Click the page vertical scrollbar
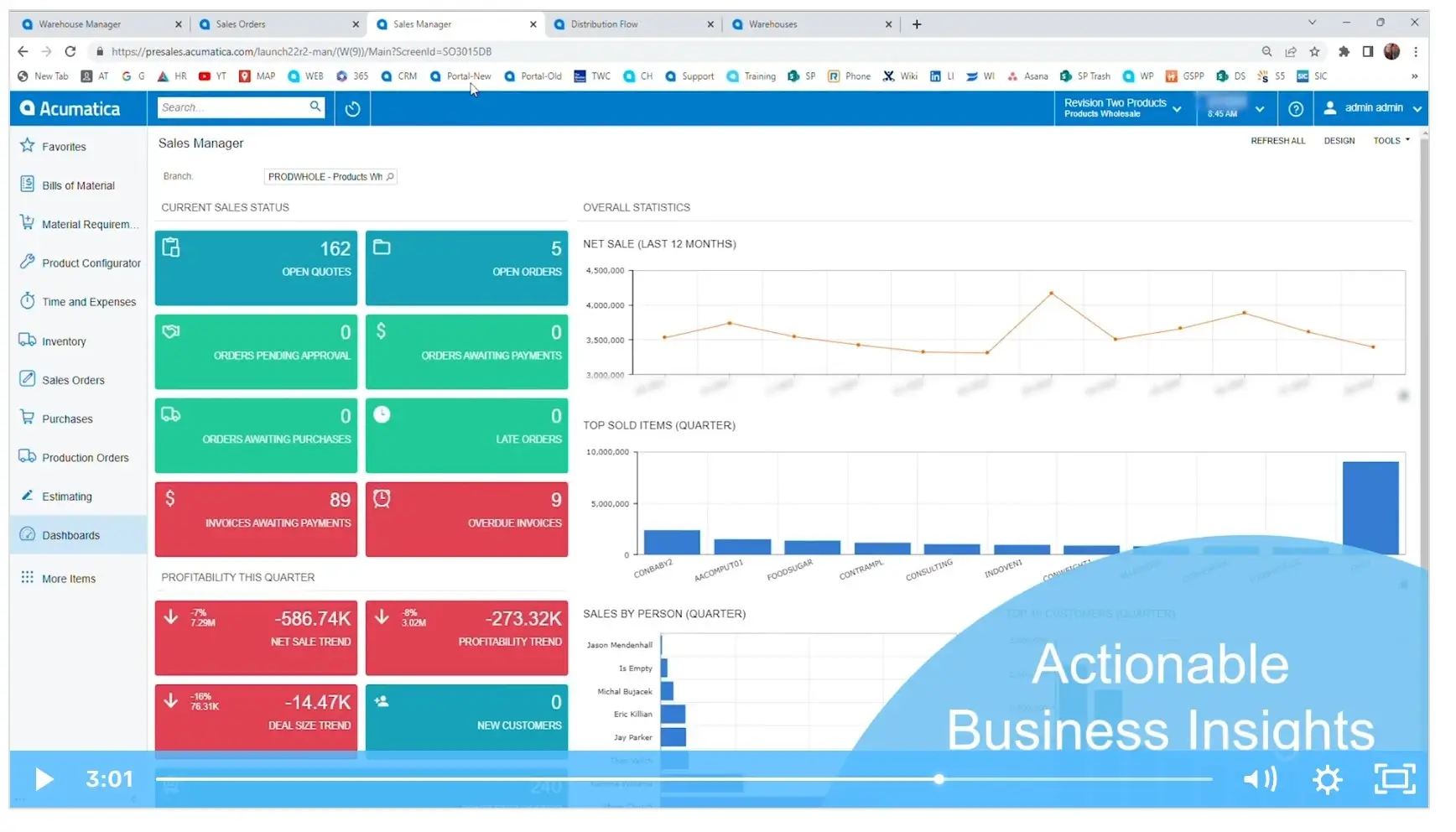The width and height of the screenshot is (1456, 832). [1423, 352]
